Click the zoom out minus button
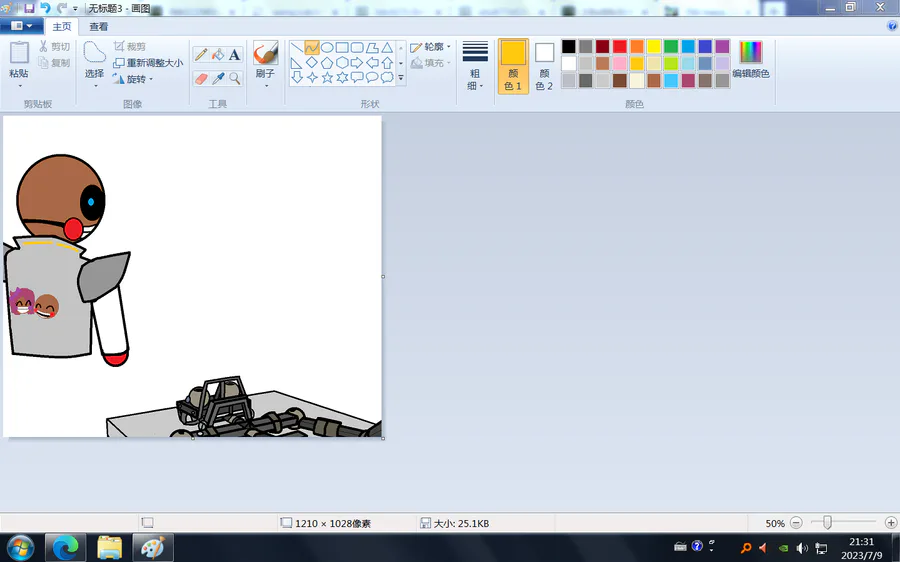This screenshot has height=562, width=900. 796,523
